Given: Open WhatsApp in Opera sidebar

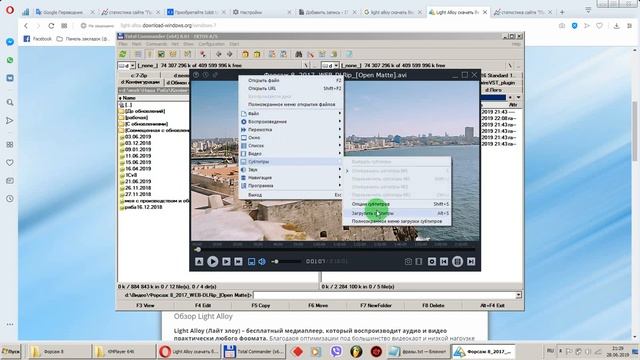Looking at the screenshot, I should coord(10,60).
